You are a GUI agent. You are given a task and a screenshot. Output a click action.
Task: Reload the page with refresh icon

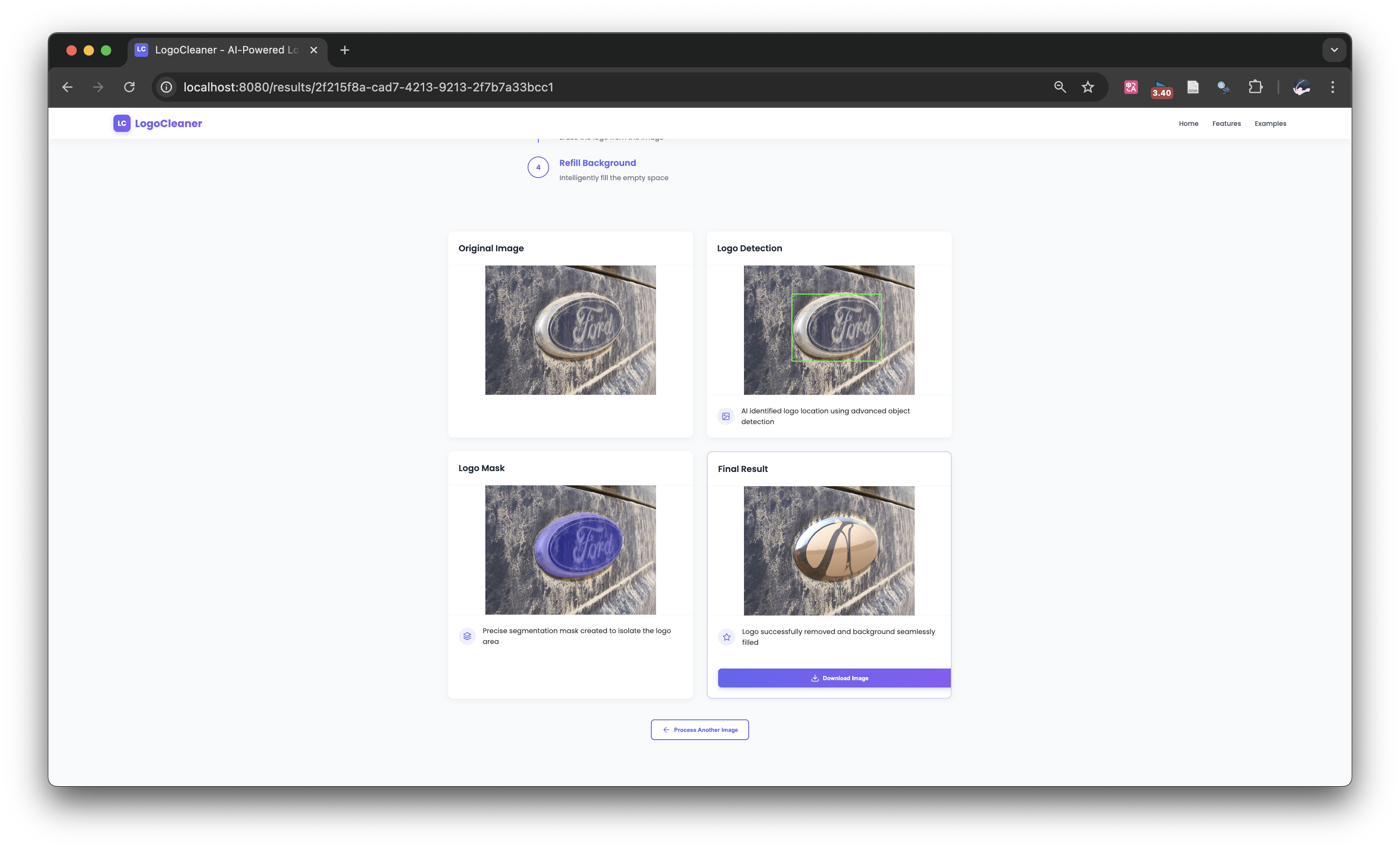[x=130, y=87]
